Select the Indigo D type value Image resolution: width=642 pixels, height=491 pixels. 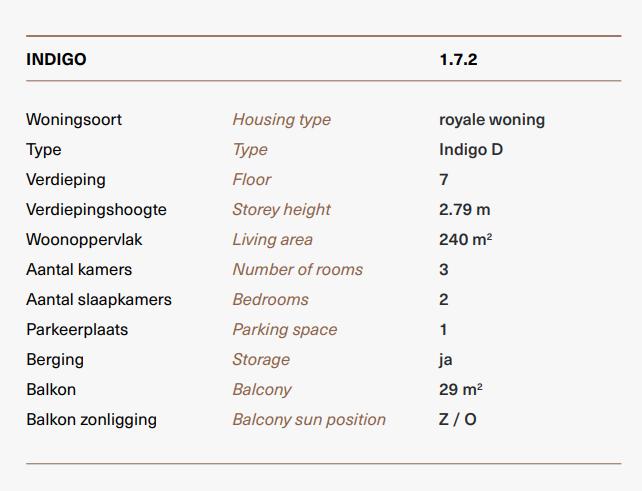(471, 149)
